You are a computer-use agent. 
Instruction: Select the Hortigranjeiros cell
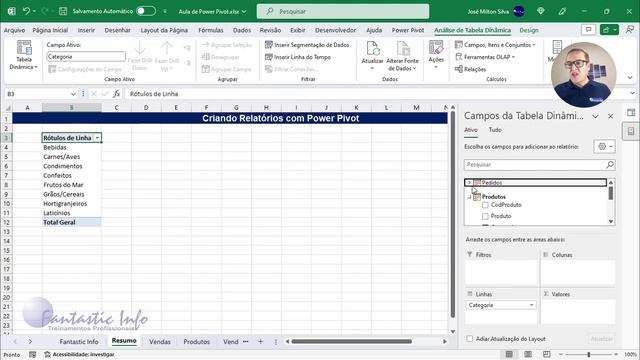(71, 204)
